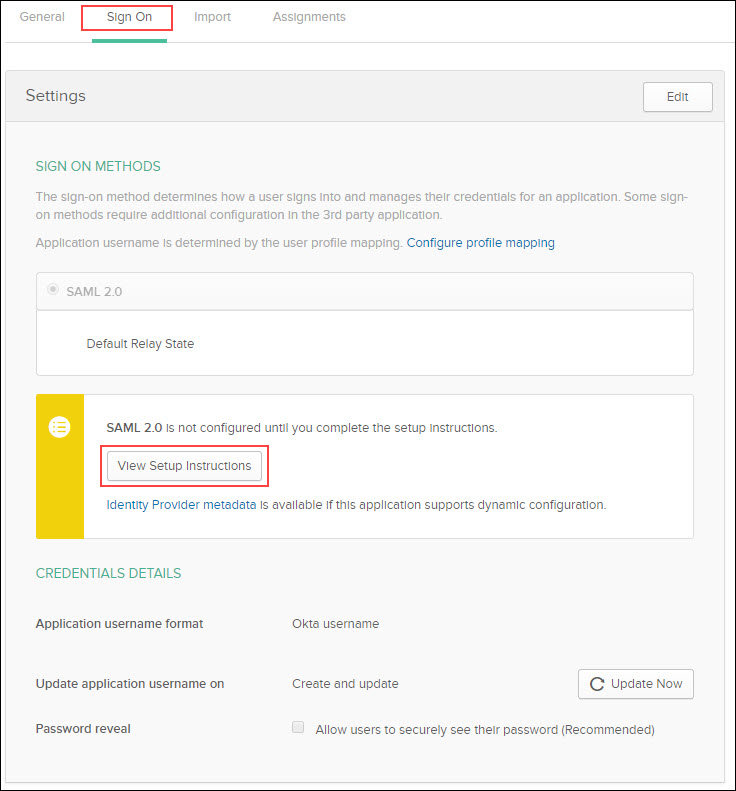Click the refresh icon in Update Now
Viewport: 736px width, 791px height.
[x=597, y=684]
